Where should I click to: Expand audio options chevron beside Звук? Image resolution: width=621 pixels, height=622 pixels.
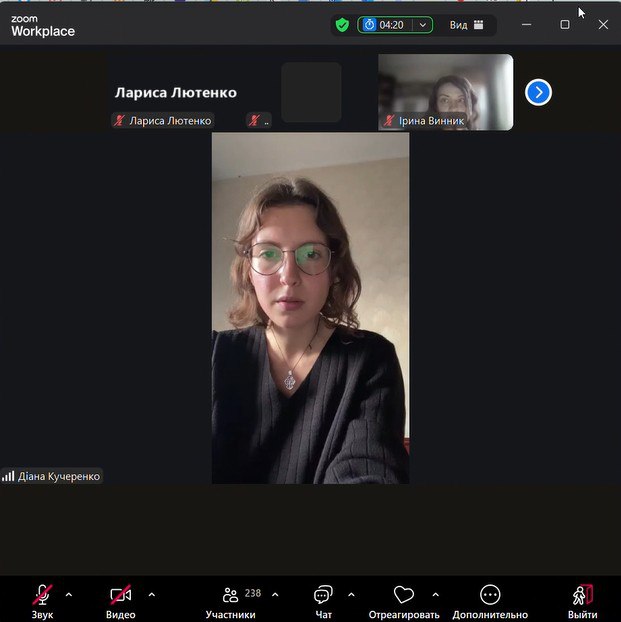pos(68,594)
